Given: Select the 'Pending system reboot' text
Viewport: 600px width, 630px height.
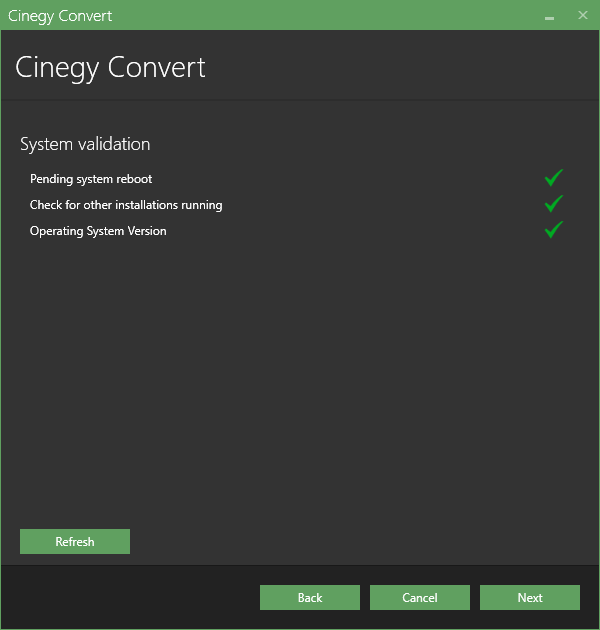Looking at the screenshot, I should coord(91,179).
